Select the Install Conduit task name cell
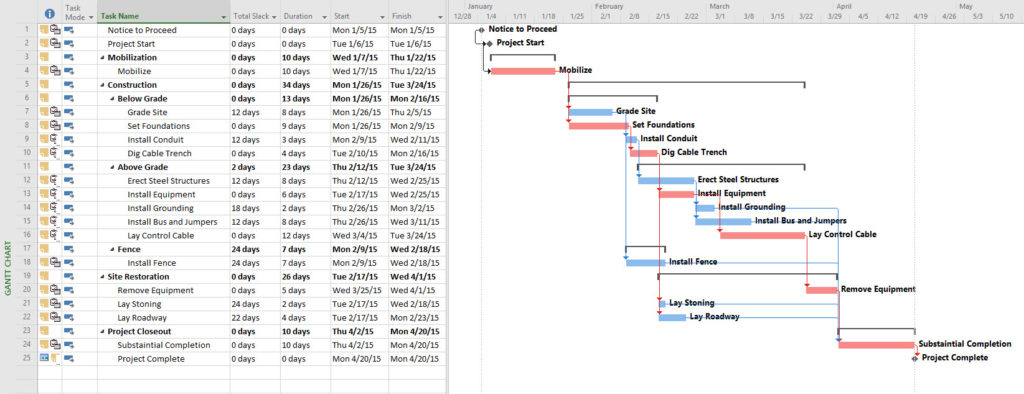 pyautogui.click(x=164, y=139)
